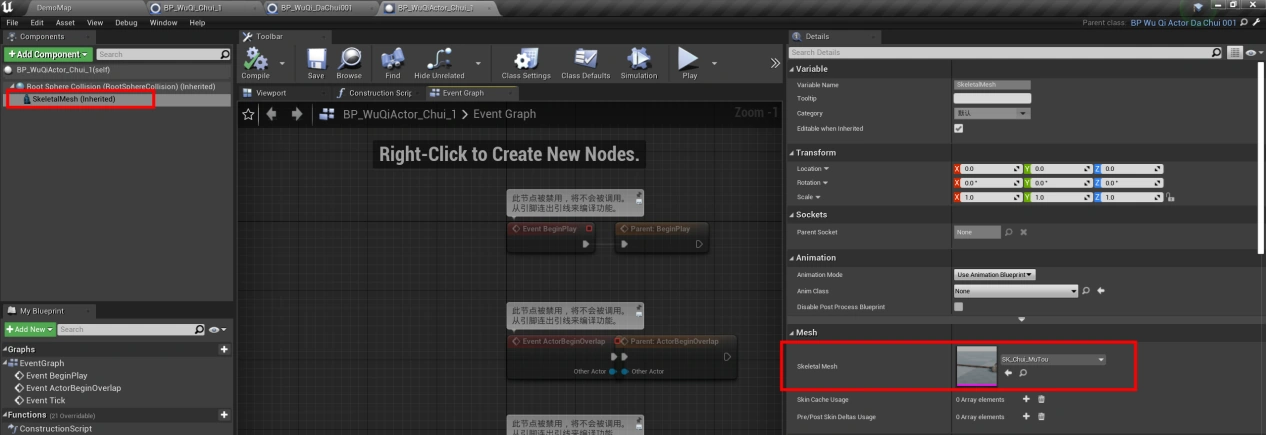Screen dimensions: 1266x435
Task: Click the Play toolbar icon
Action: click(689, 59)
